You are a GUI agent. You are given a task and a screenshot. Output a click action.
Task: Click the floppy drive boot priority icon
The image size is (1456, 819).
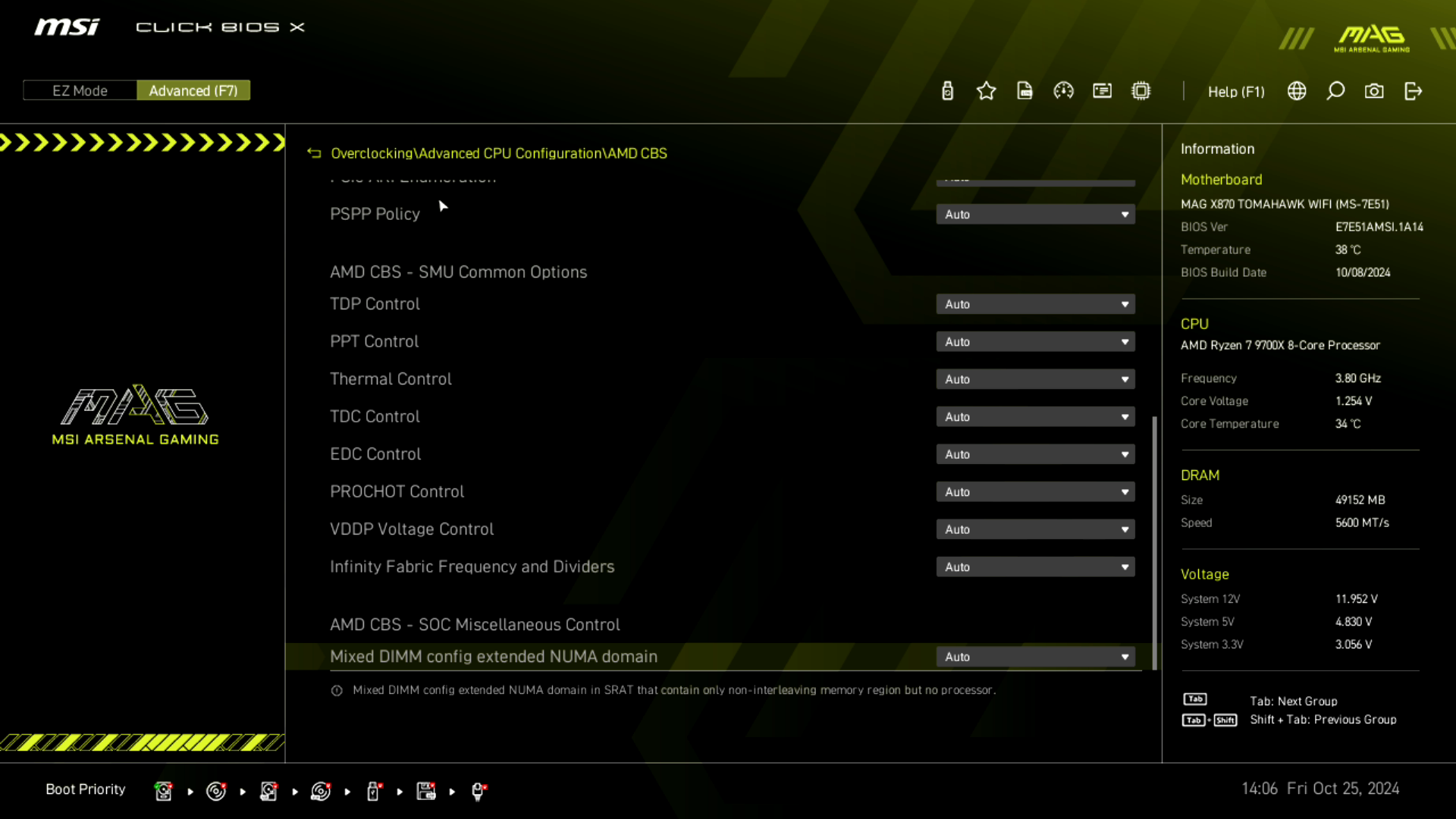(426, 791)
